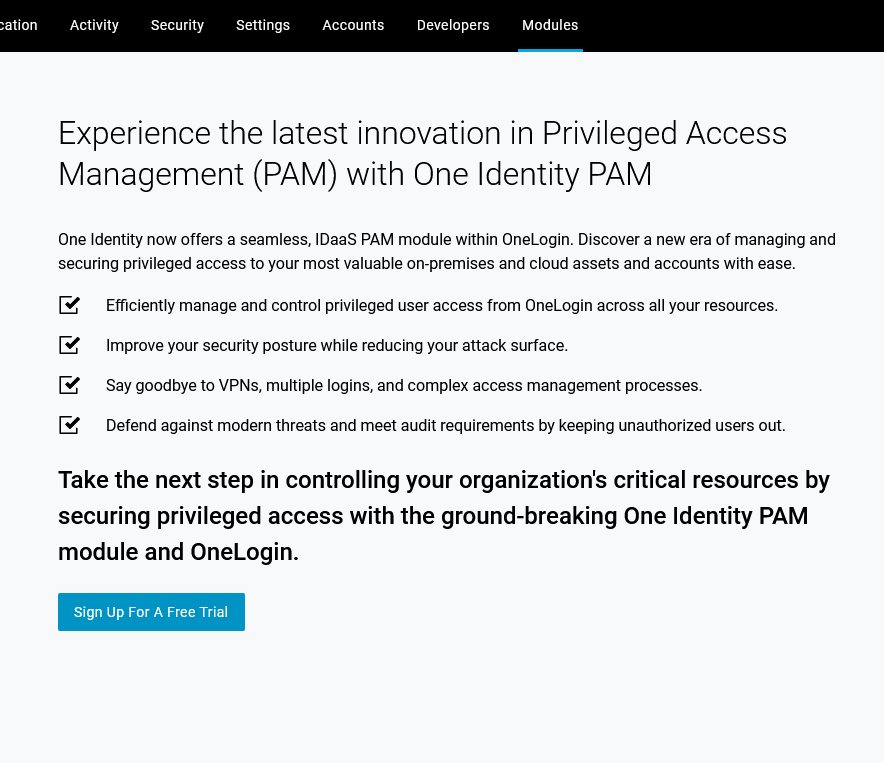
Task: Select the Modules tab
Action: [x=550, y=25]
